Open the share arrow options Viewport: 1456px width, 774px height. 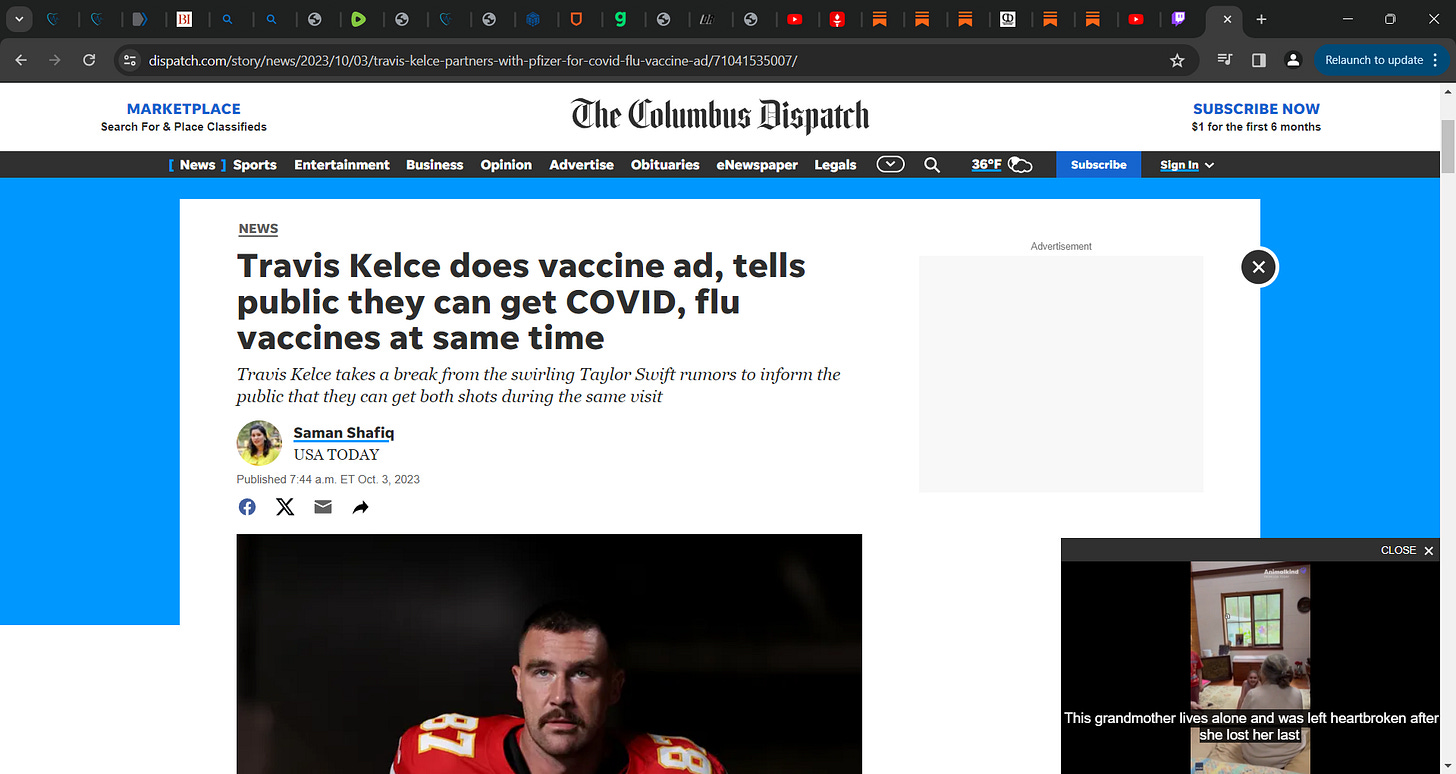361,508
